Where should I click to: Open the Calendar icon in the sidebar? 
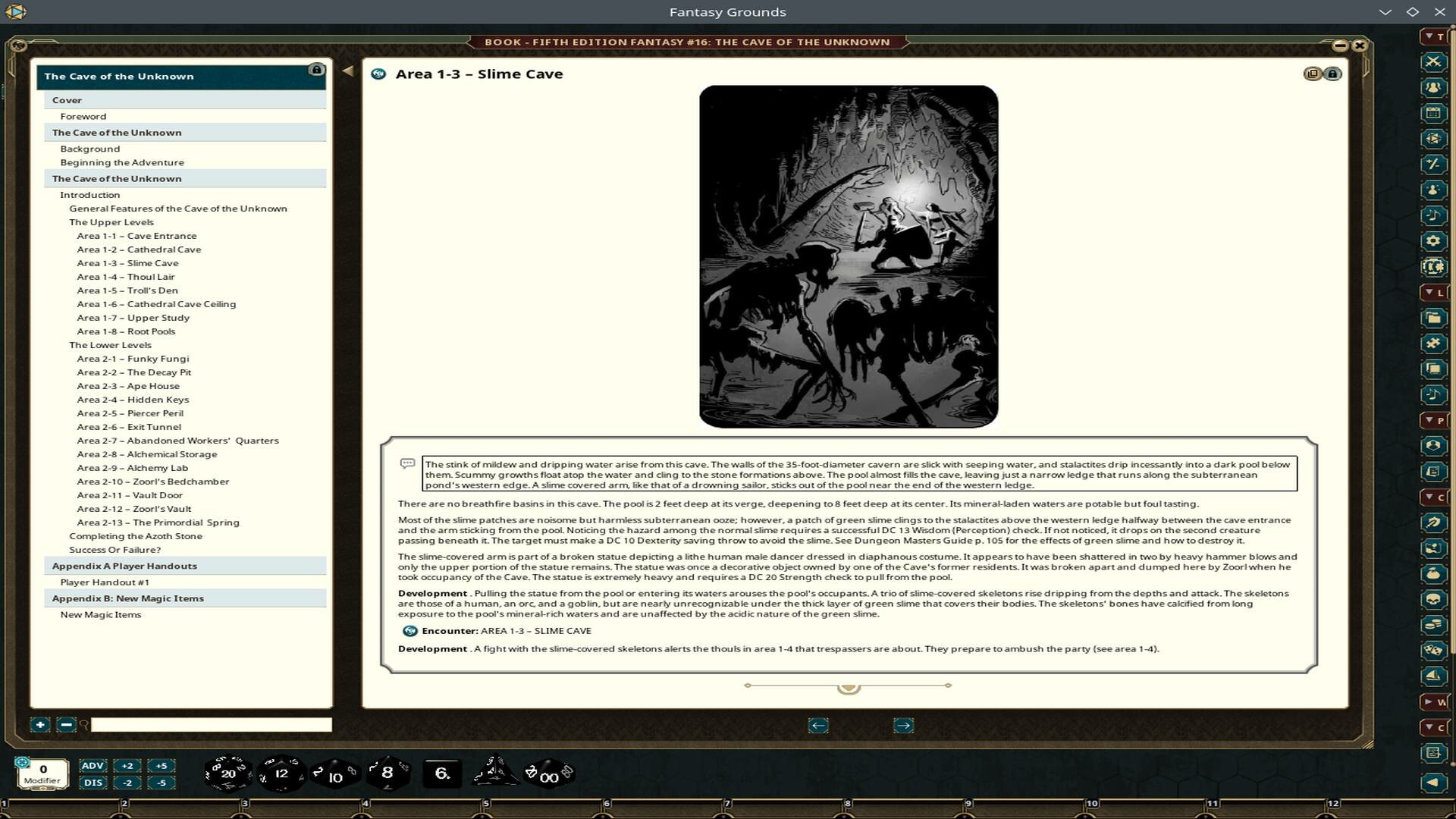click(x=1434, y=111)
